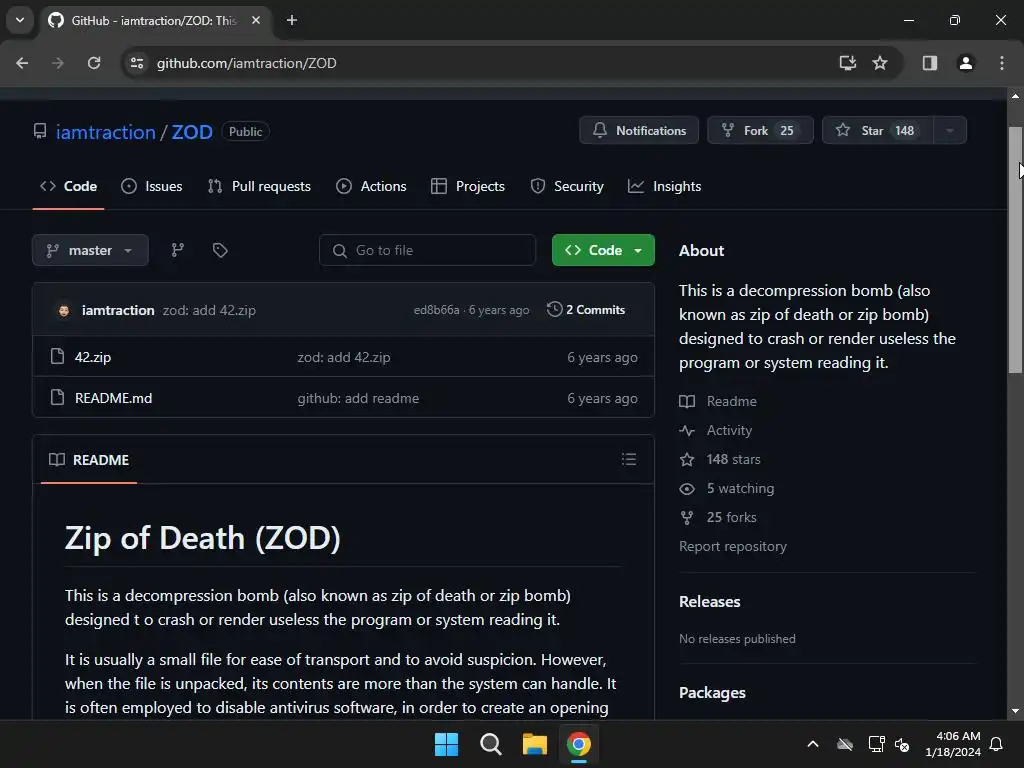The height and width of the screenshot is (768, 1024).
Task: Open site information icon in address bar
Action: click(137, 63)
